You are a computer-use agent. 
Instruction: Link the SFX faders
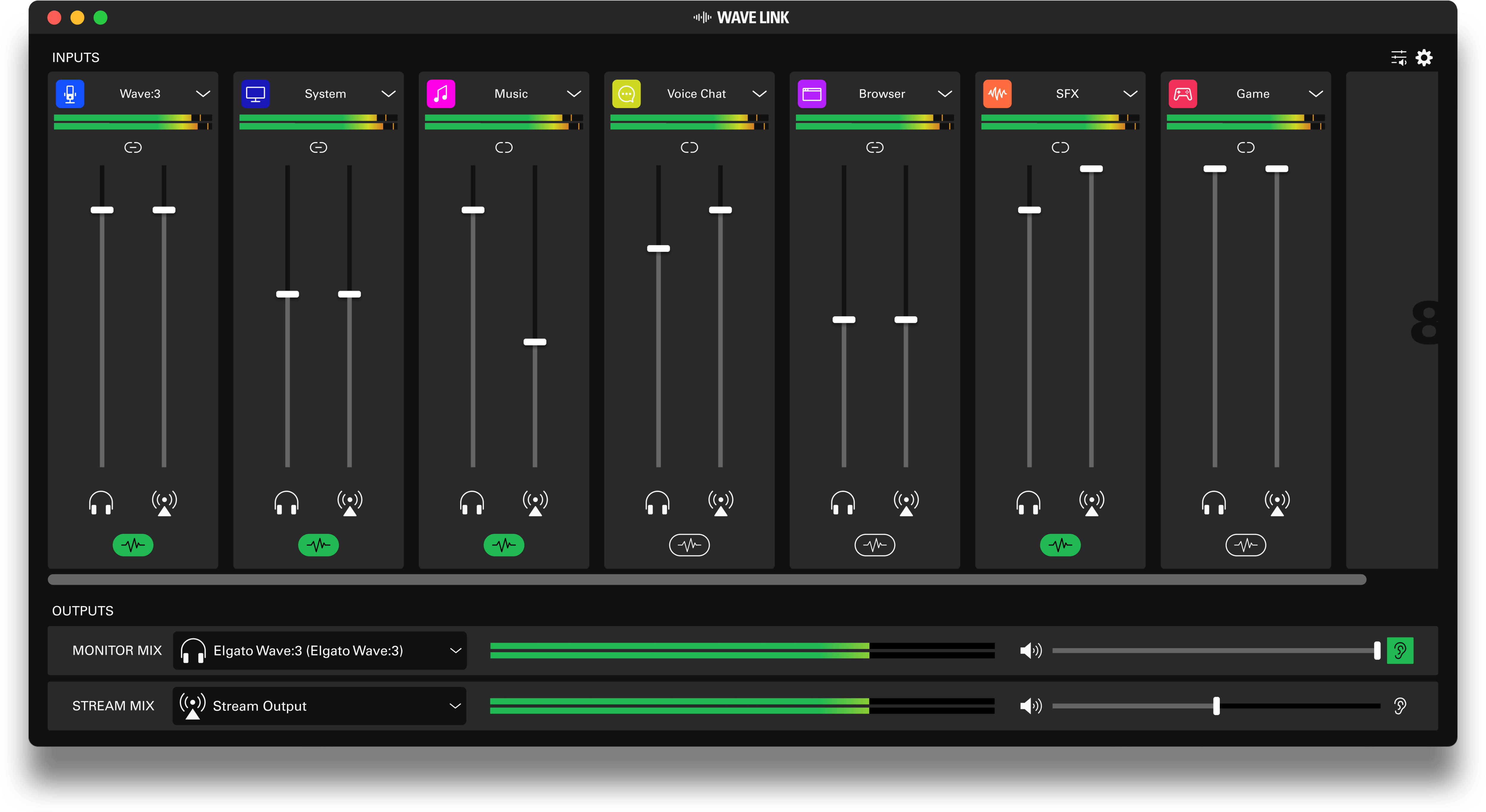1060,148
